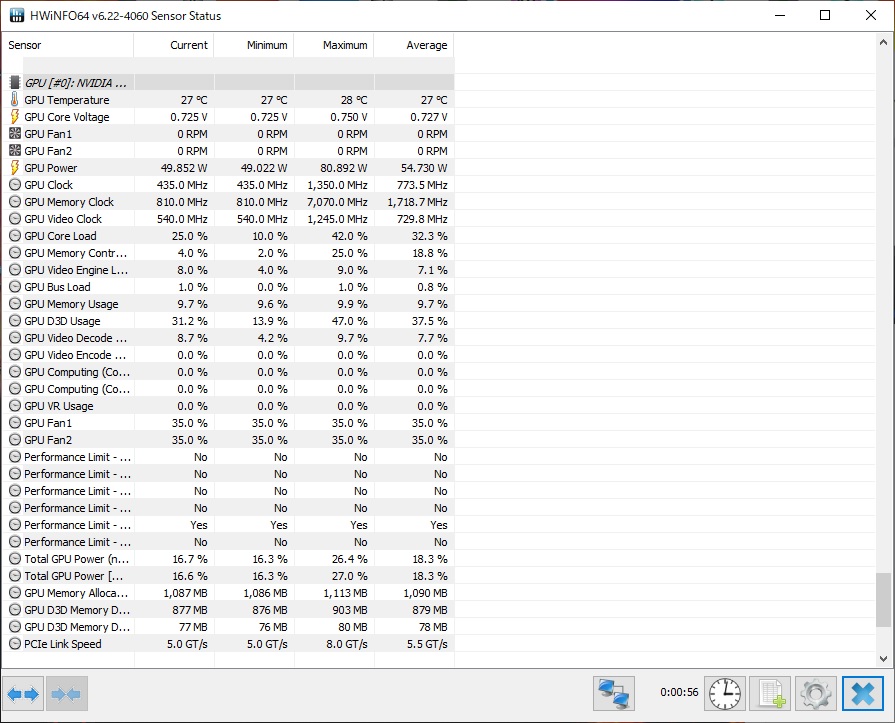Click the clock reset timer button

[725, 693]
